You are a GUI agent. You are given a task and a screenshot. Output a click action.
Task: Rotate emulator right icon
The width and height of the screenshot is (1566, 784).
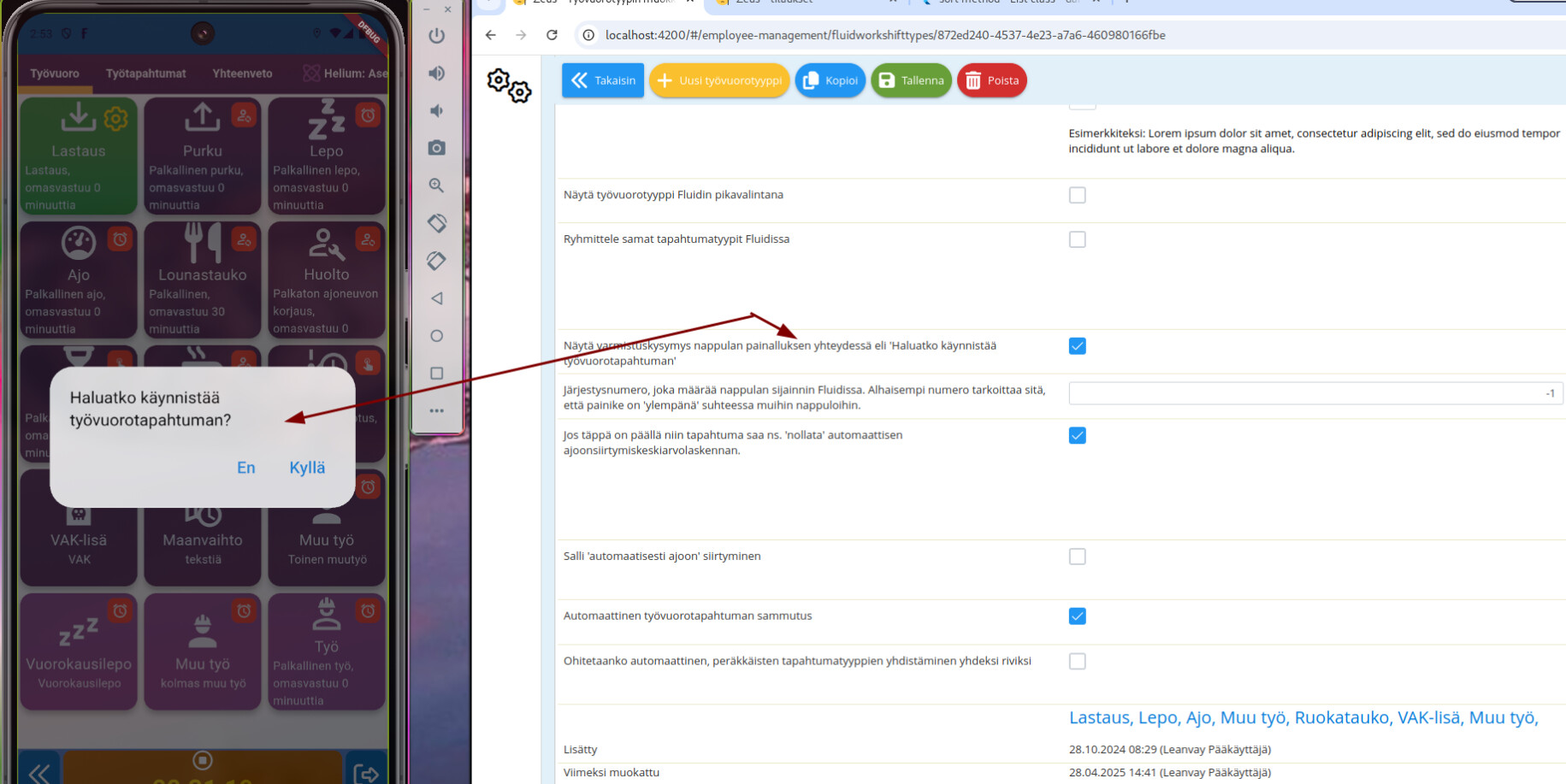(x=436, y=261)
